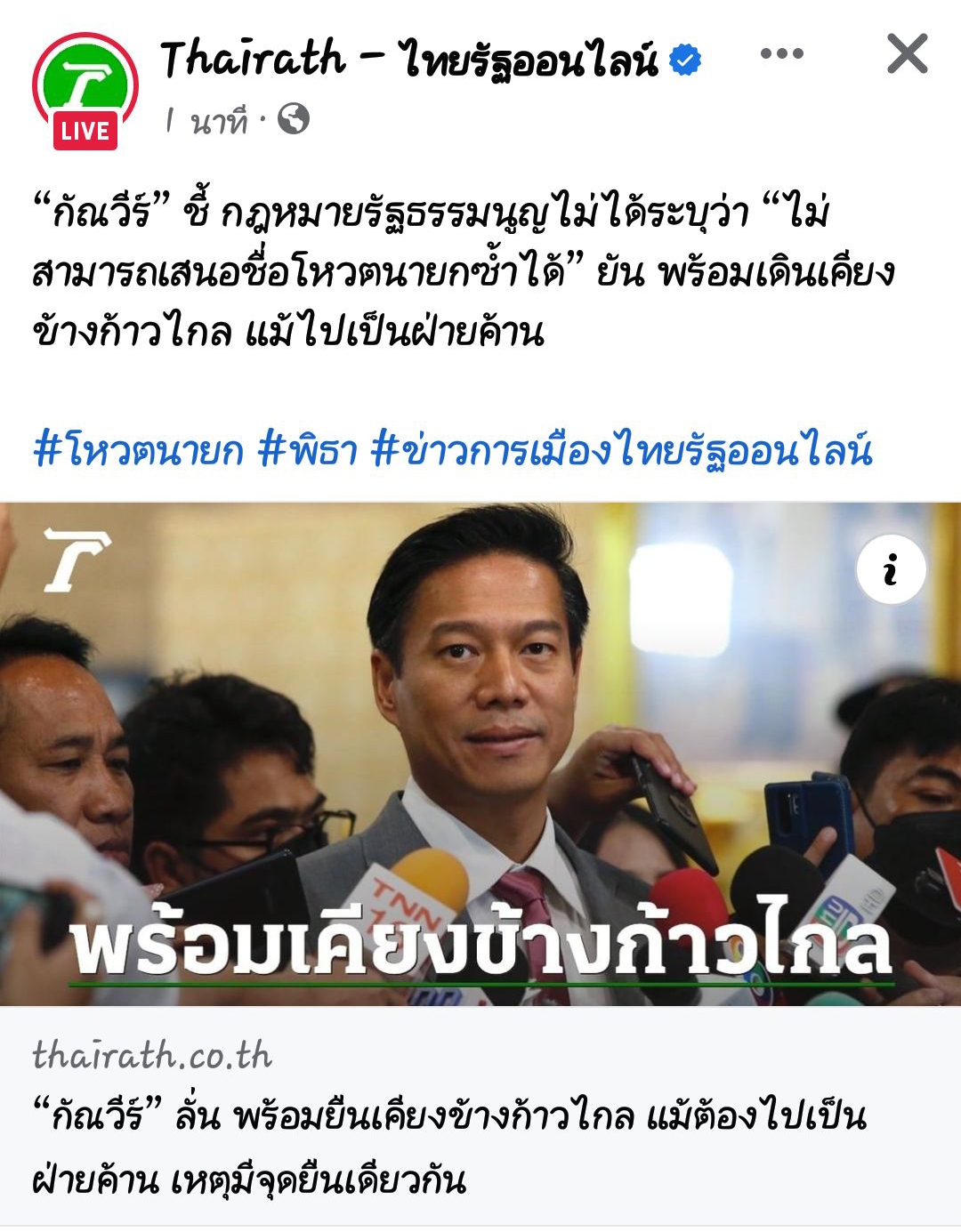Click the "1 นาที" post timestamp
The height and width of the screenshot is (1232, 961).
(206, 120)
